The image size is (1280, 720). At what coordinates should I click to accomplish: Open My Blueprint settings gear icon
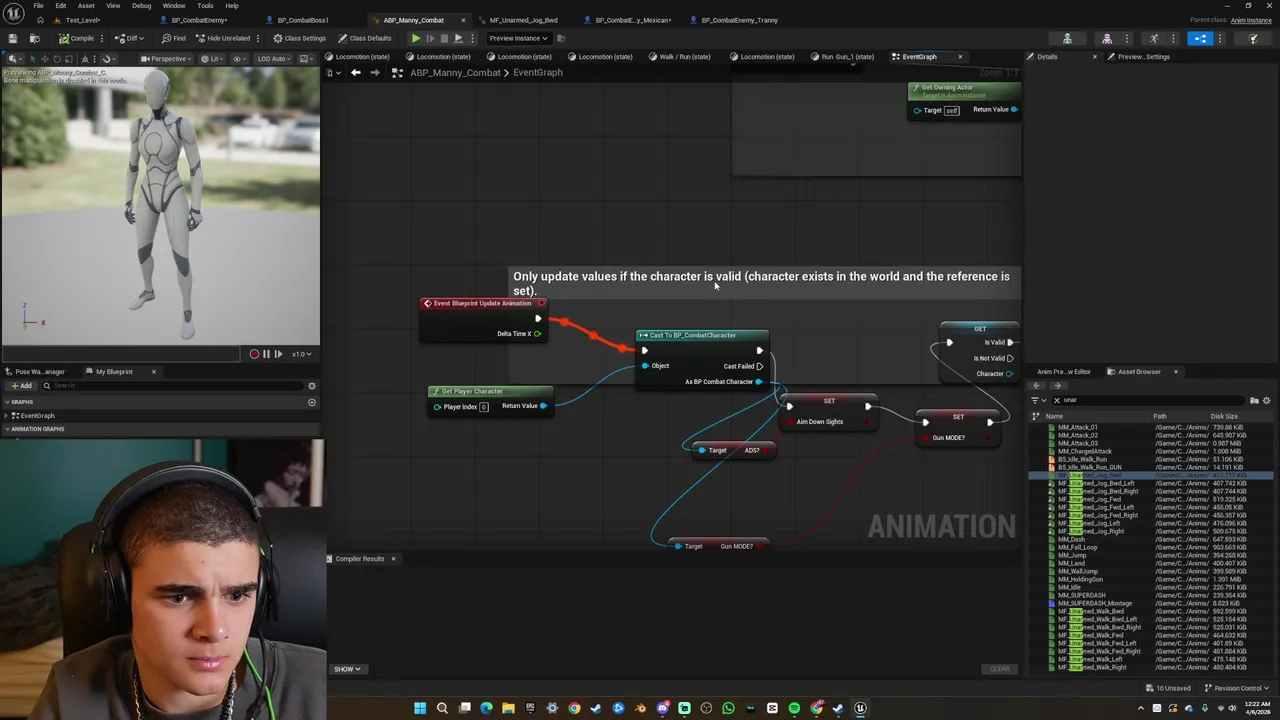click(x=312, y=386)
